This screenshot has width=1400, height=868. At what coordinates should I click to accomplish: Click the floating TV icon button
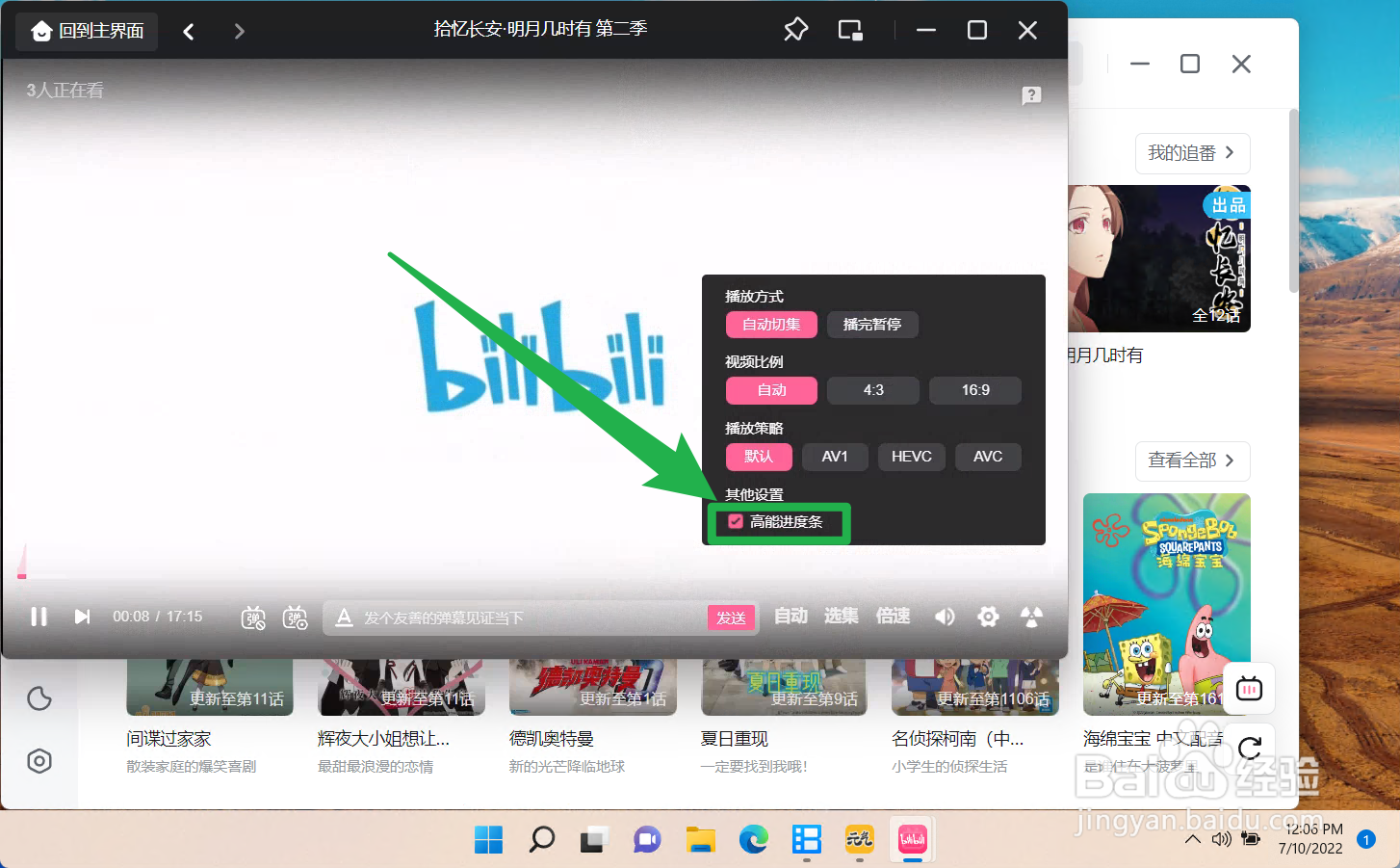click(1249, 689)
